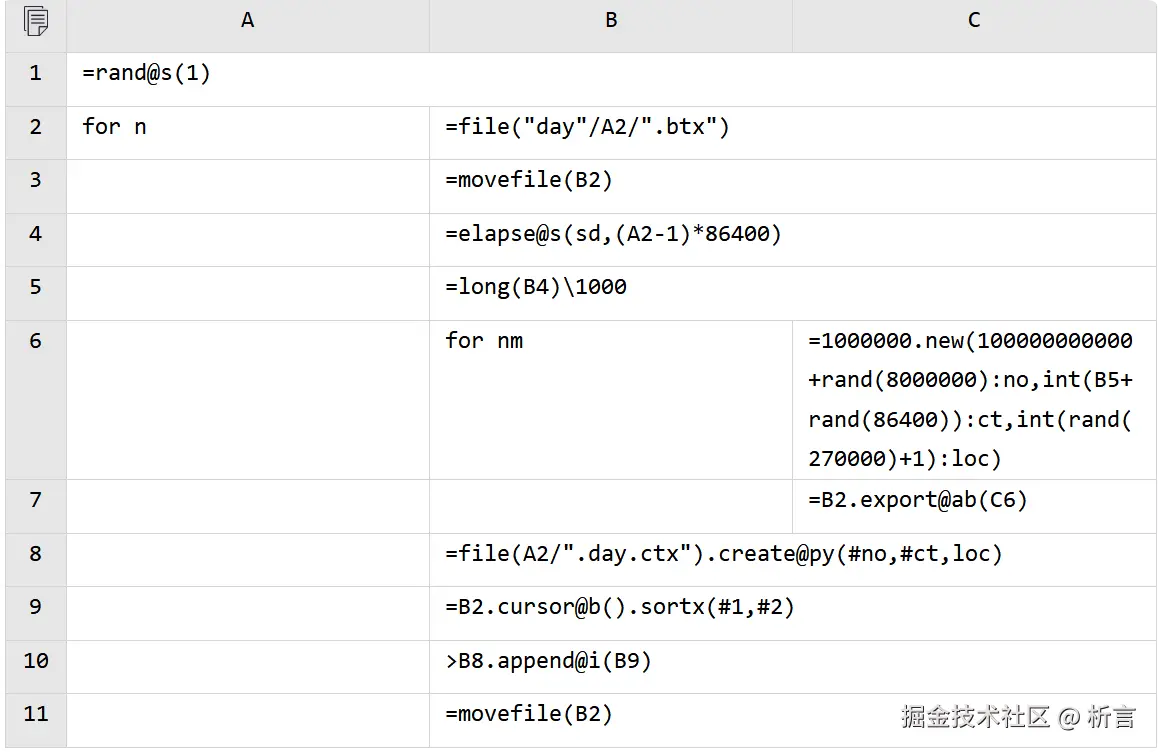Click the 'for n' cell

click(115, 127)
